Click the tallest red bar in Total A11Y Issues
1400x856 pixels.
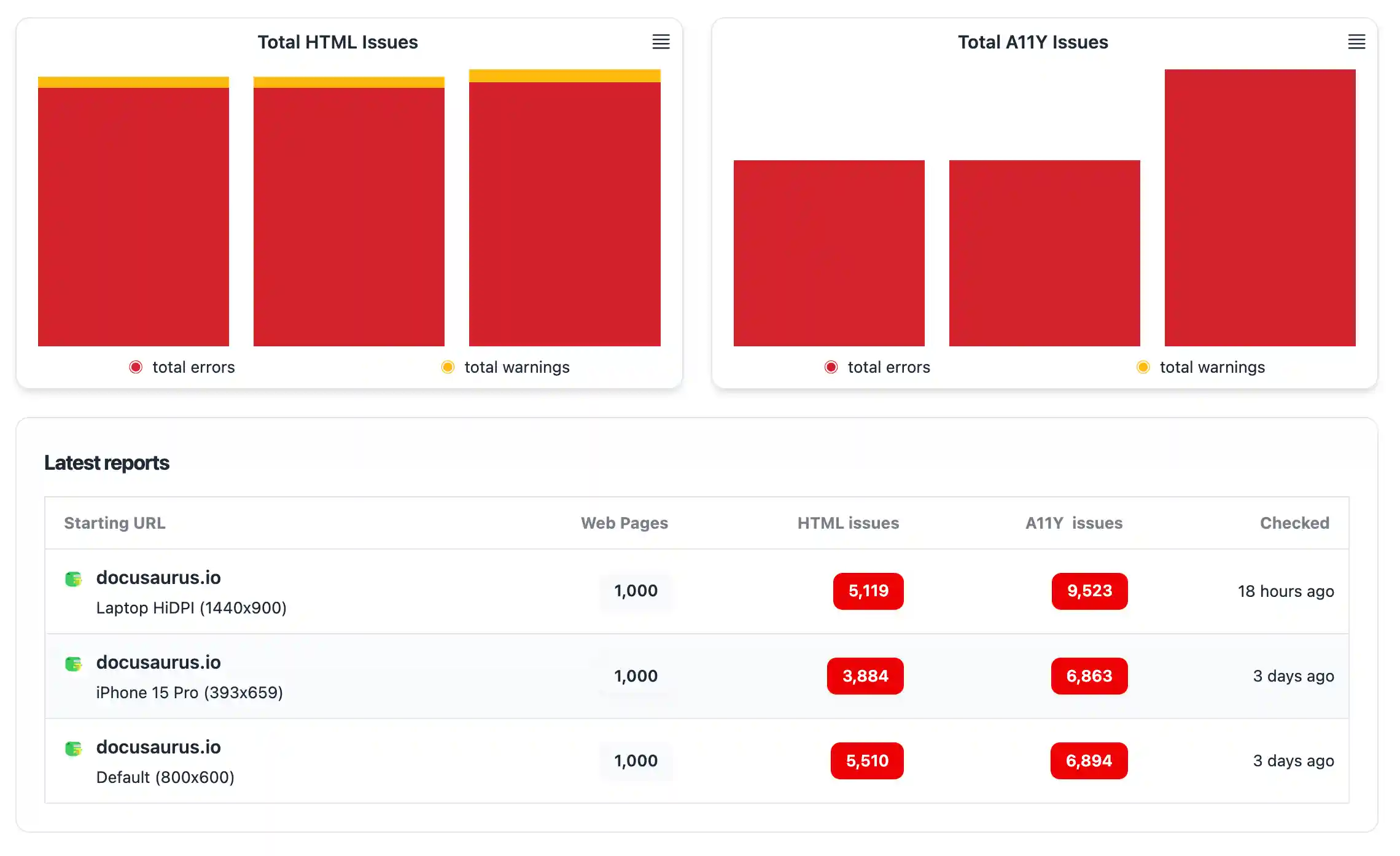(x=1259, y=209)
